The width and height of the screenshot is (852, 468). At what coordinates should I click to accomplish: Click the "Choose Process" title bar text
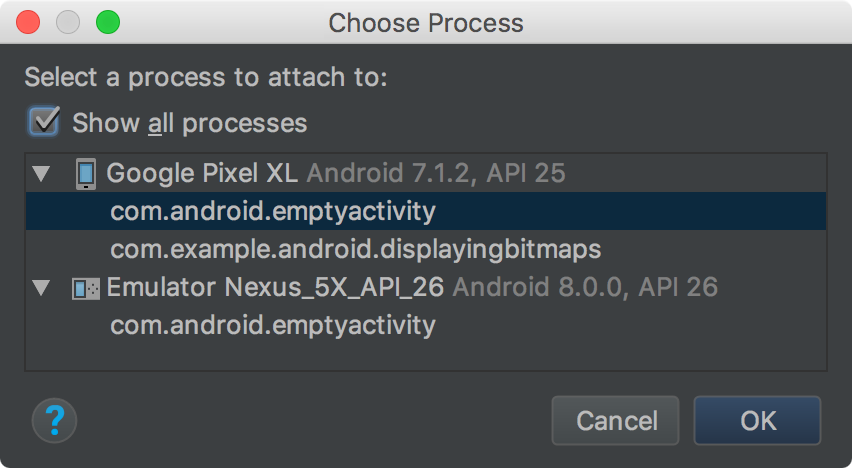pos(426,22)
